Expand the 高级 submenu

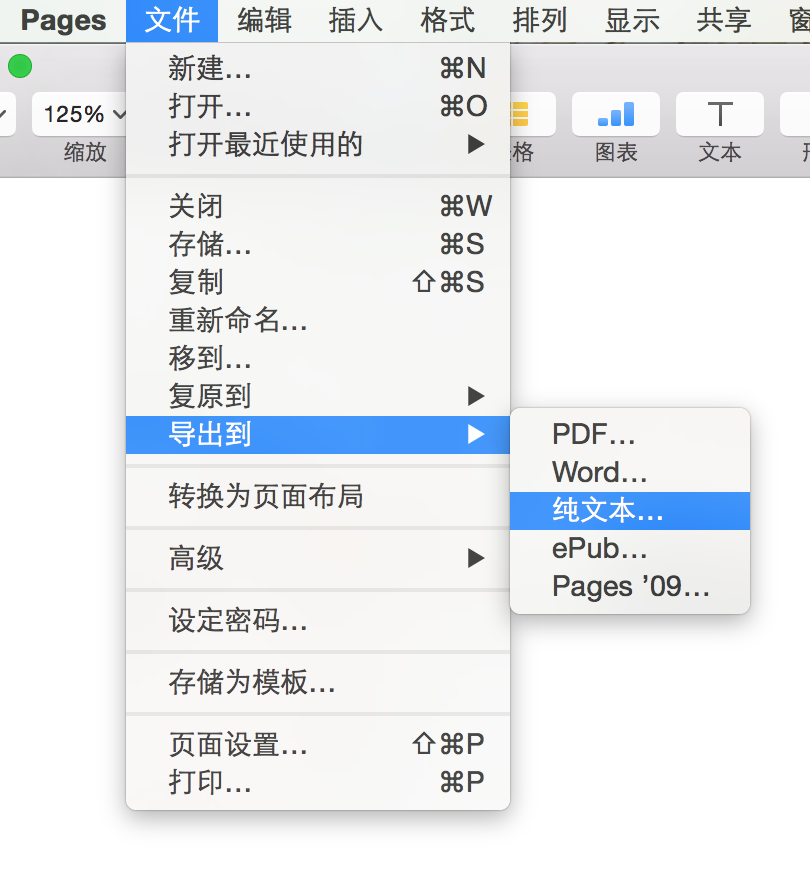[318, 558]
